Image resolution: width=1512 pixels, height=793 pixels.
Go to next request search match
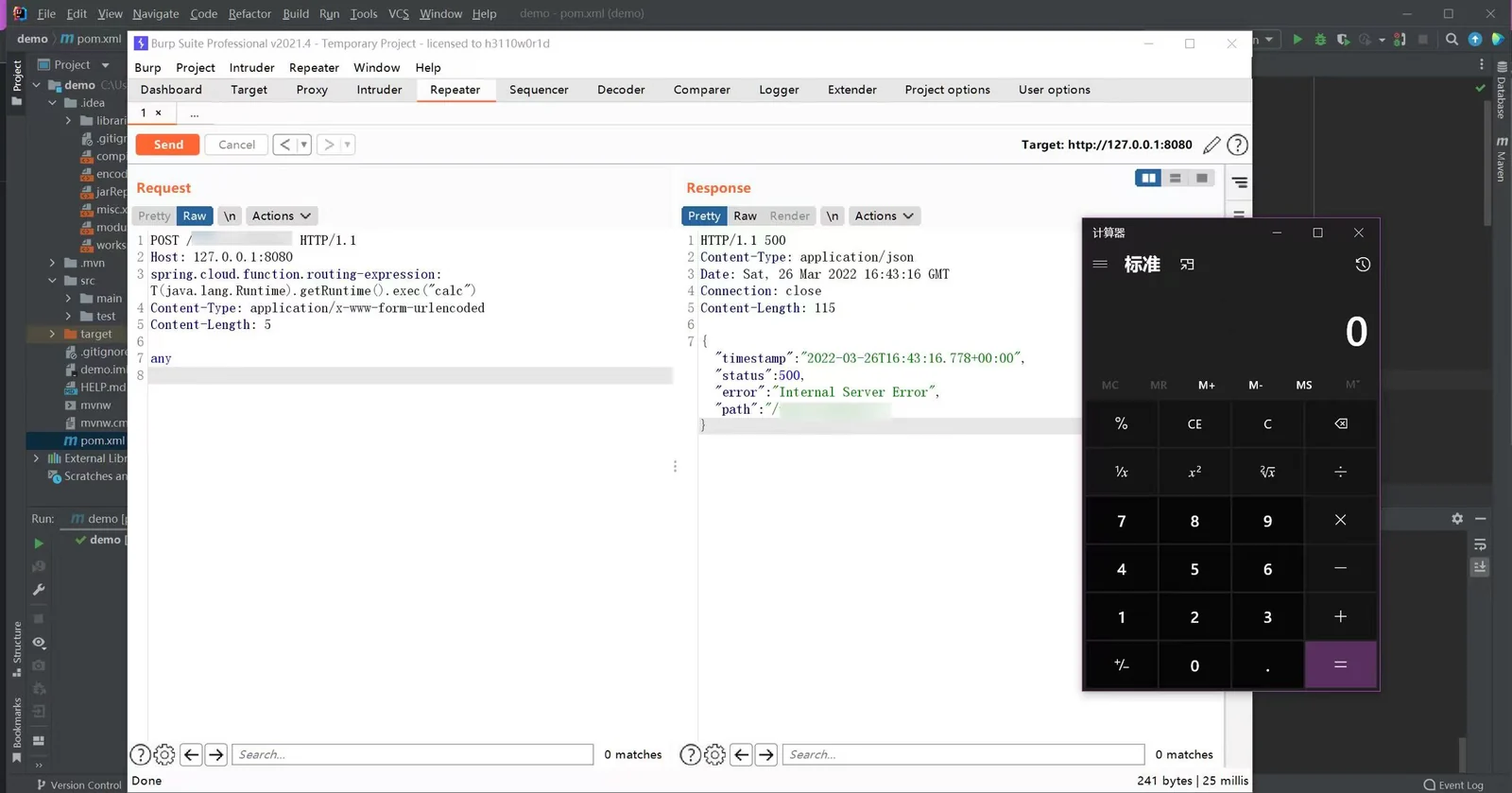tap(216, 754)
